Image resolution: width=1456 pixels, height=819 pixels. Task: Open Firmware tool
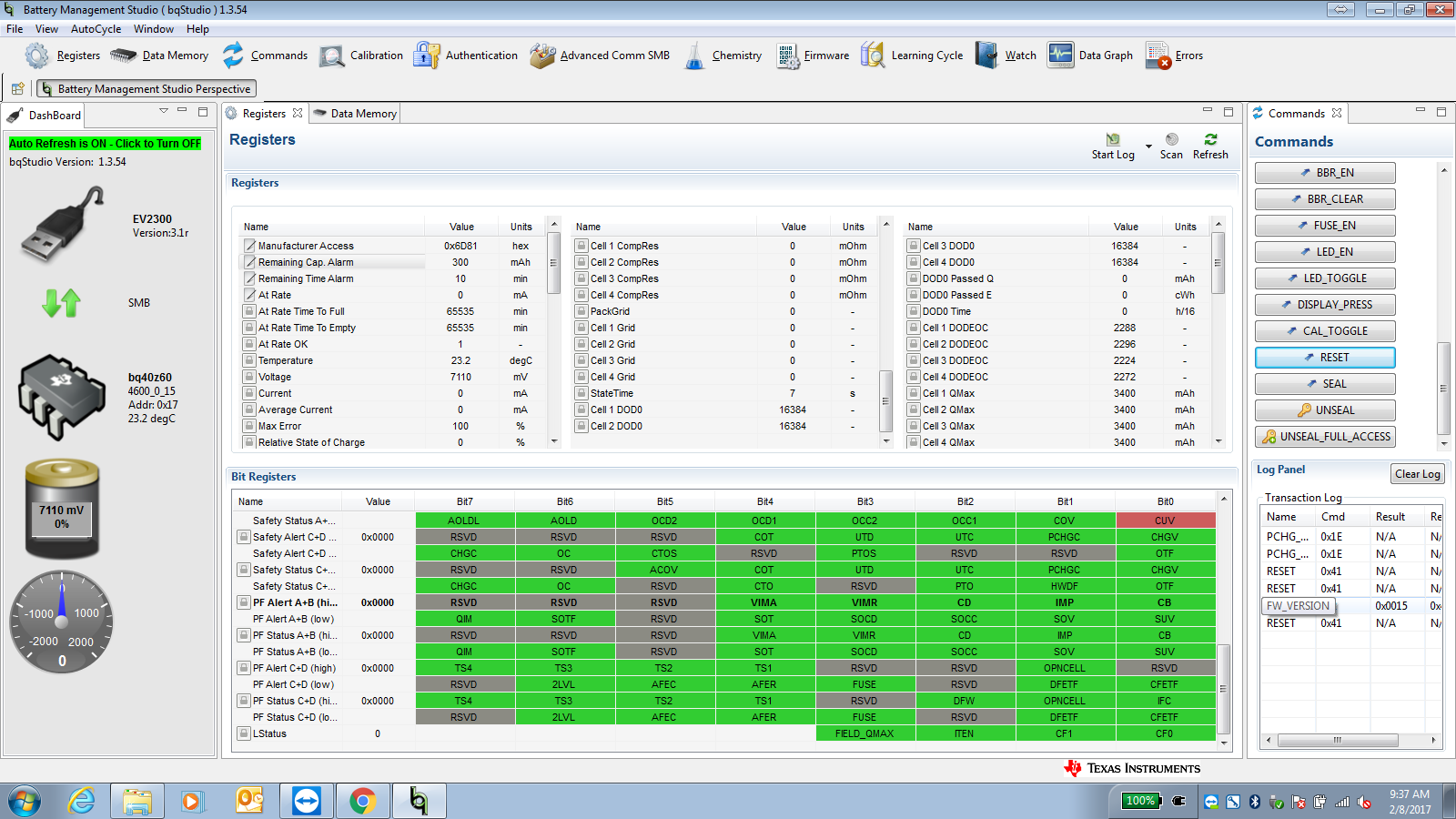[x=787, y=56]
